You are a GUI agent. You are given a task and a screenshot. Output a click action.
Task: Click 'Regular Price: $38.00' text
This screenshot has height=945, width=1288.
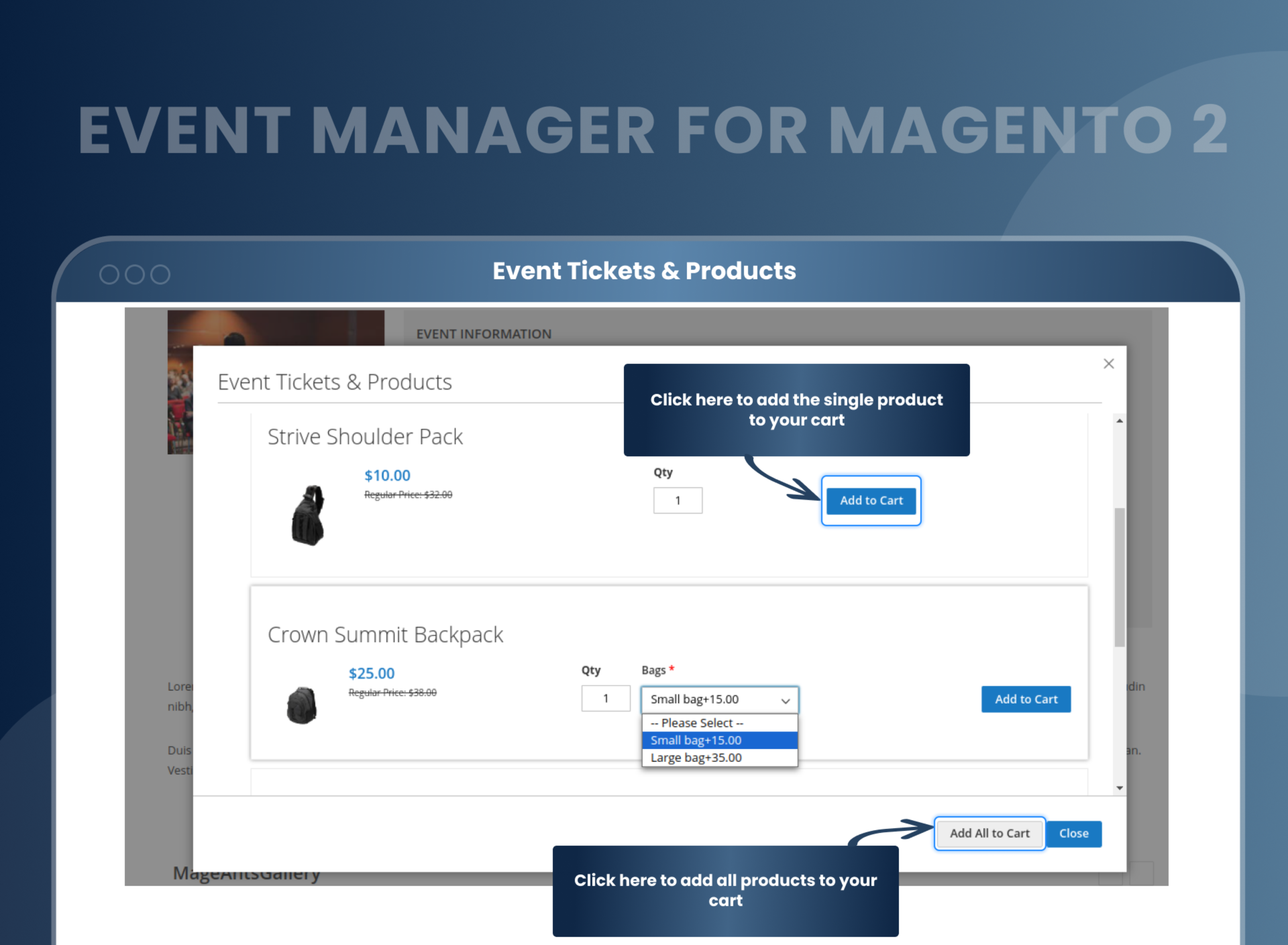(393, 693)
